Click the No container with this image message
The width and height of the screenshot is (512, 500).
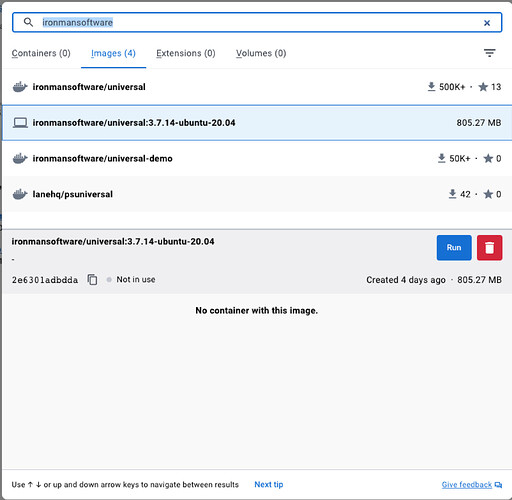pos(257,311)
